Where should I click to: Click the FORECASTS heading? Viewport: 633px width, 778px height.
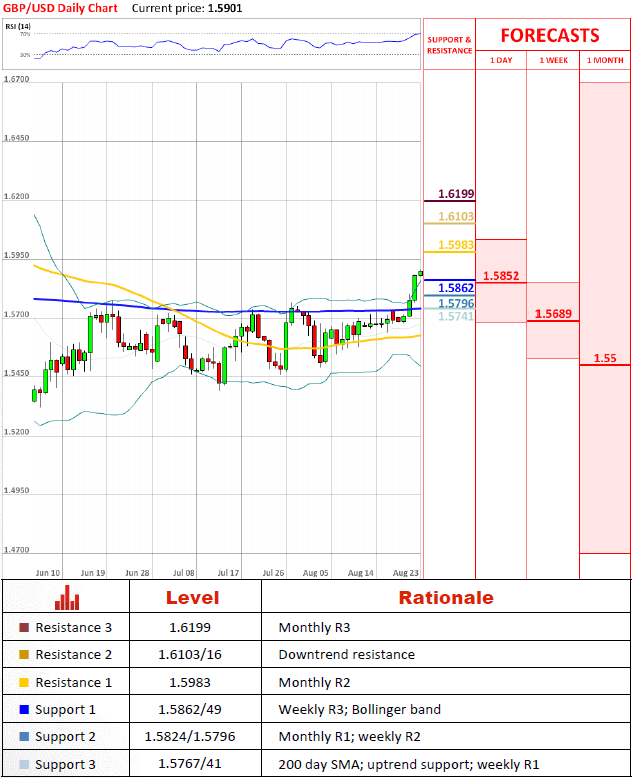pyautogui.click(x=549, y=35)
